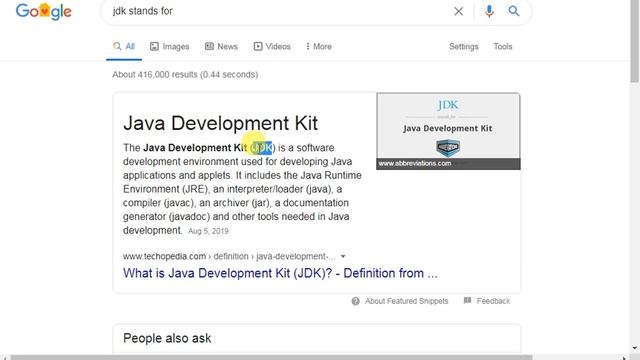640x360 pixels.
Task: Click the Feedback flag icon
Action: tap(467, 301)
